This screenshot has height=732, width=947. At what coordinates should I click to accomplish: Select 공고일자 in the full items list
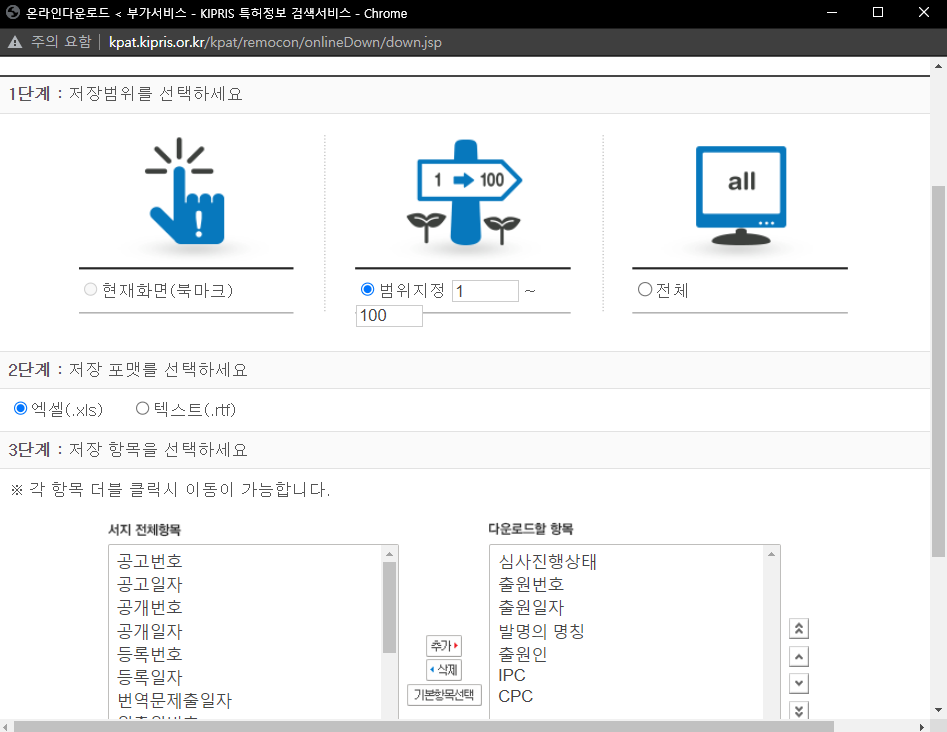tap(149, 584)
